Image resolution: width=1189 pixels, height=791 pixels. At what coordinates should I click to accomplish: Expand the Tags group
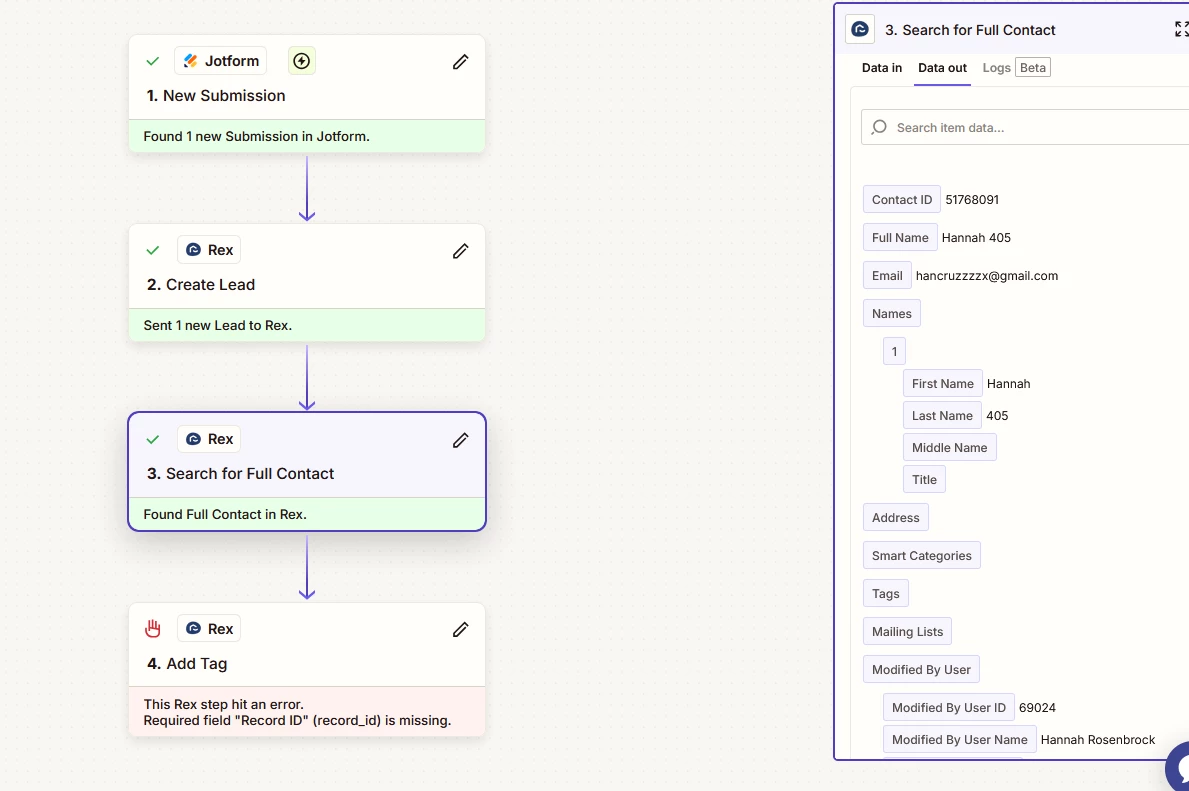[x=886, y=593]
